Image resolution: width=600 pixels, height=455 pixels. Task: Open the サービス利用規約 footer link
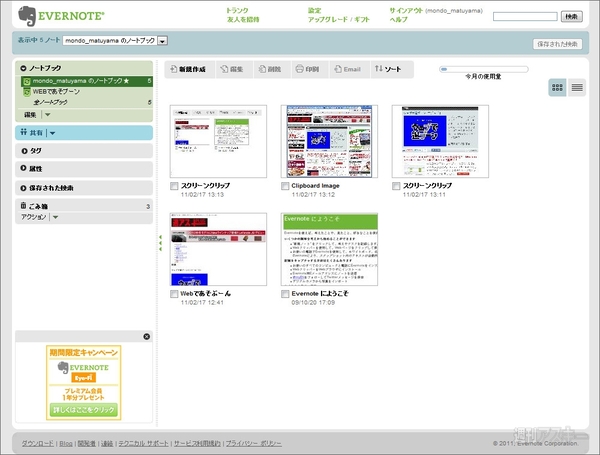click(197, 444)
